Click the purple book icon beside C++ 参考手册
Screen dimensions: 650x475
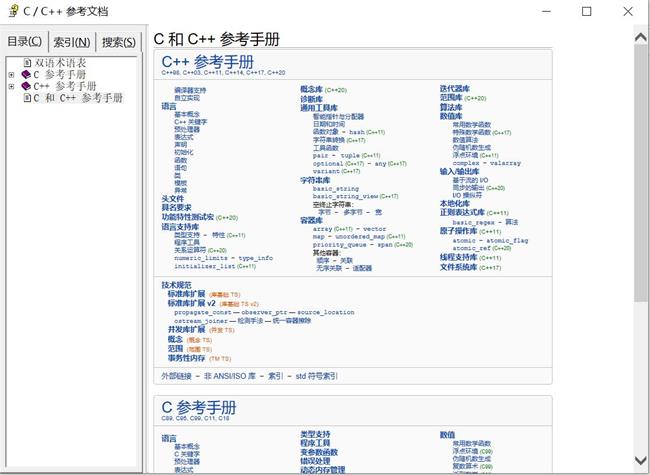pos(26,86)
